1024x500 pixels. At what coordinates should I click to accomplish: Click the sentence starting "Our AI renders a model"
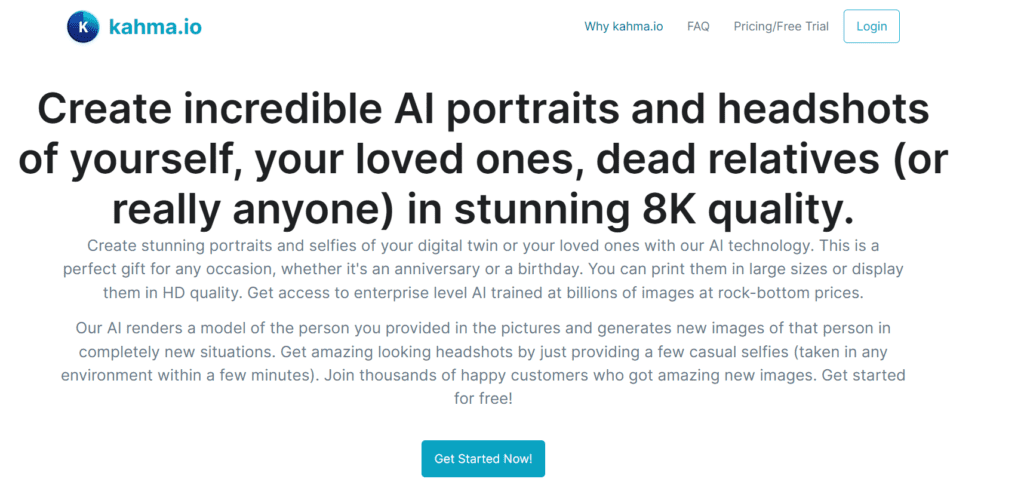point(180,328)
